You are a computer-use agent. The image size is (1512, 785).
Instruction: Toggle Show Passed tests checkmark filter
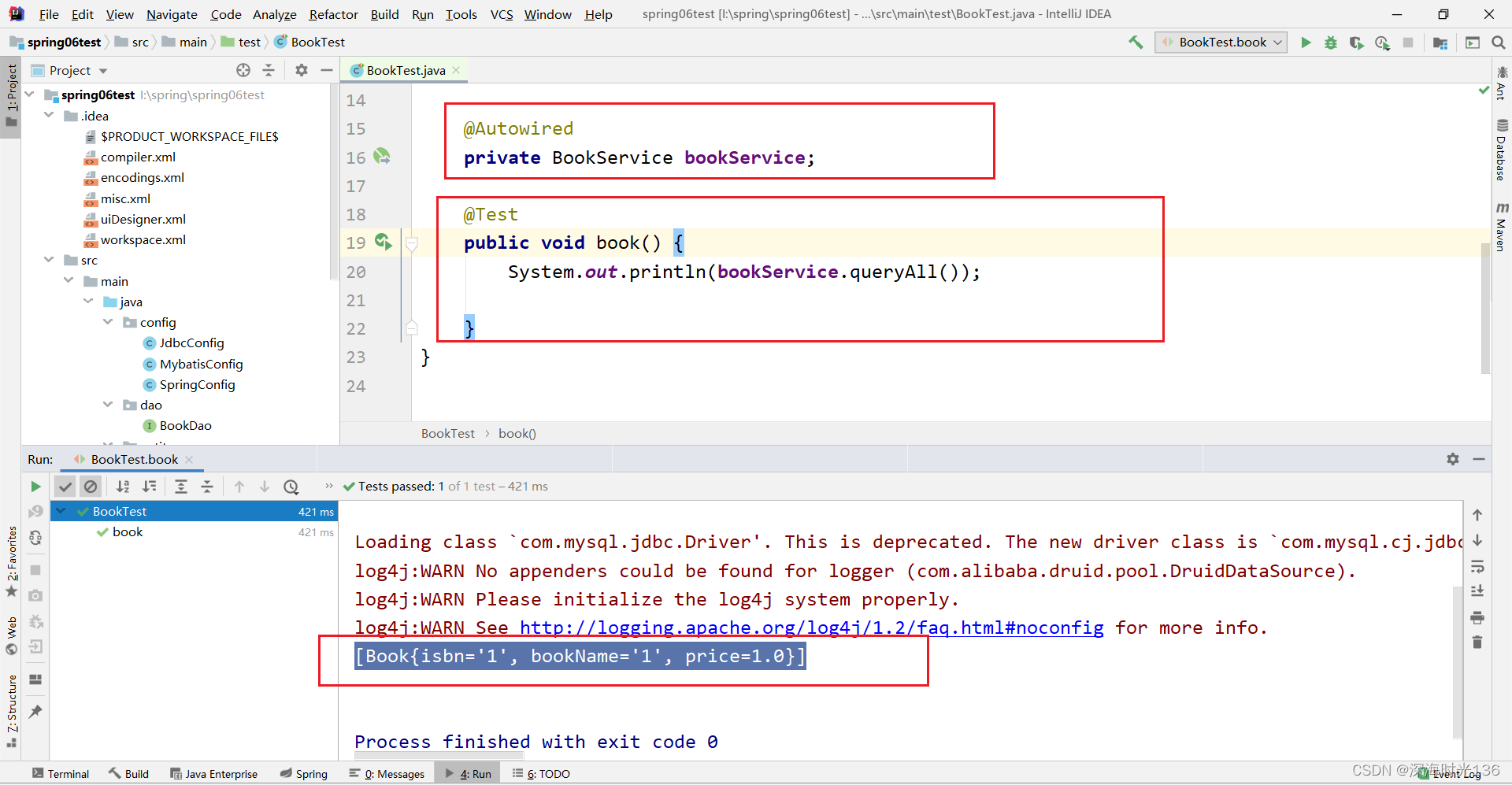click(x=65, y=487)
